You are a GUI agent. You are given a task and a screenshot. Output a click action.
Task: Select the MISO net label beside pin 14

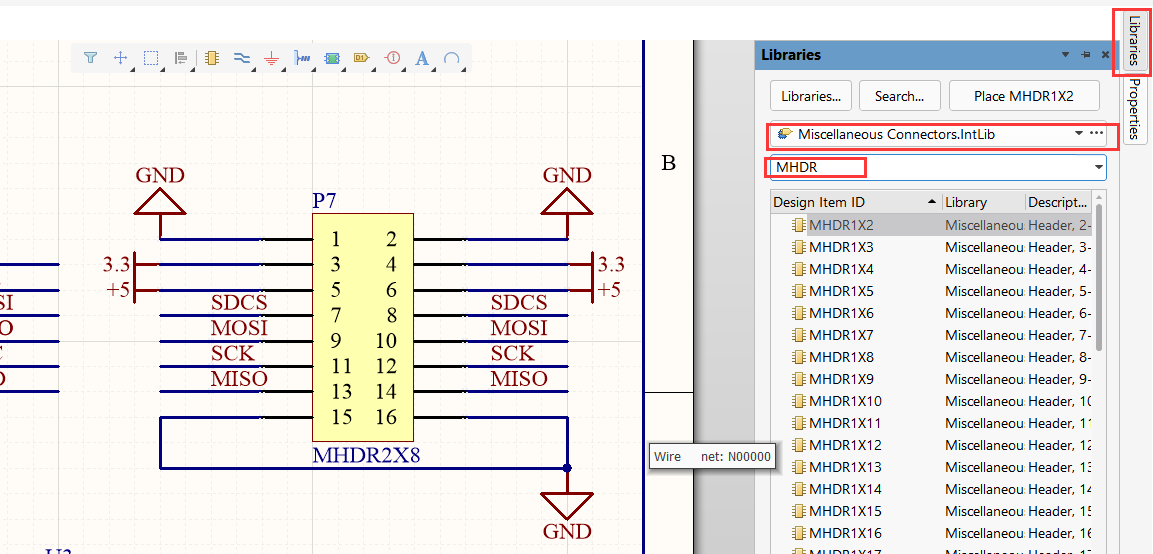click(x=519, y=379)
